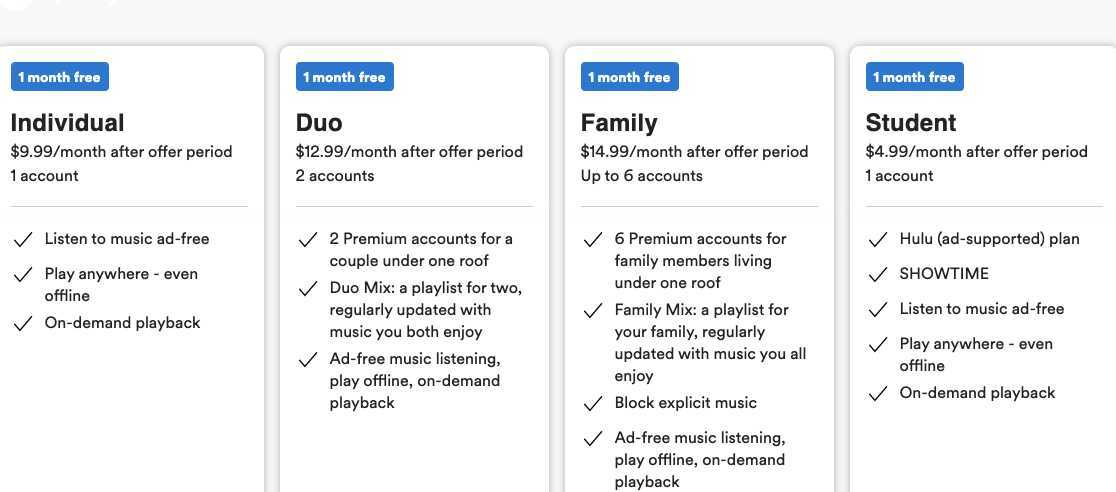Click checkmark beside "Block explicit music"
Image resolution: width=1116 pixels, height=492 pixels.
593,404
